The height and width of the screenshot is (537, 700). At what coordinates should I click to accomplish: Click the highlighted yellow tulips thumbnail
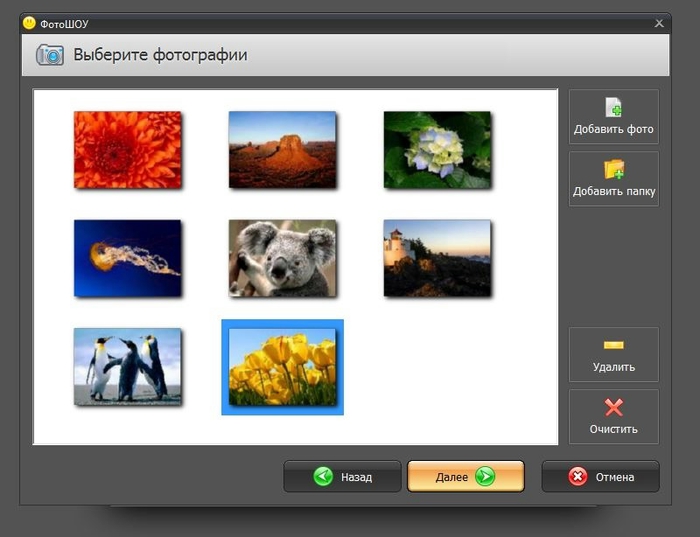tap(282, 367)
